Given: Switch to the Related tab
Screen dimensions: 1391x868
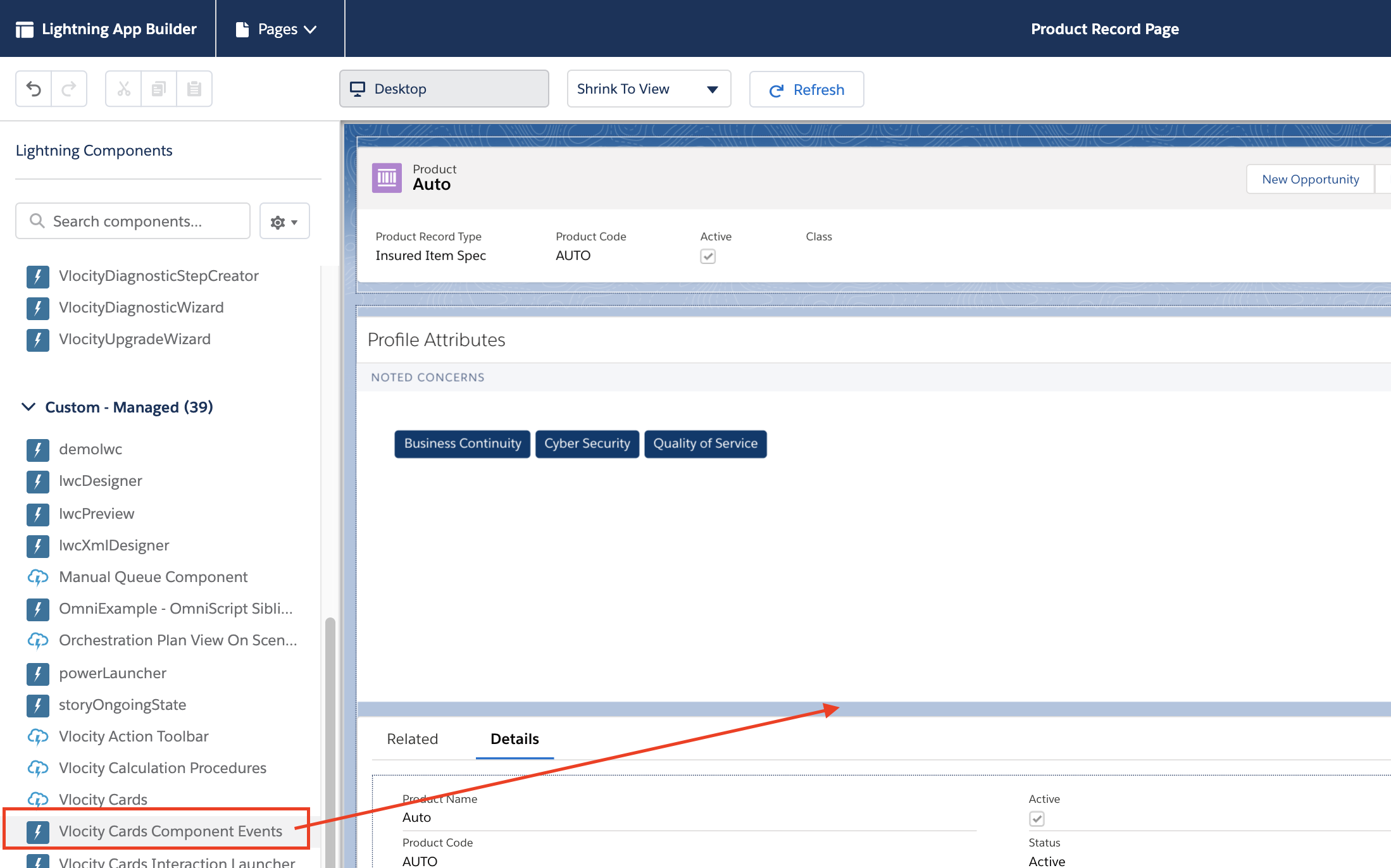Looking at the screenshot, I should pos(413,739).
